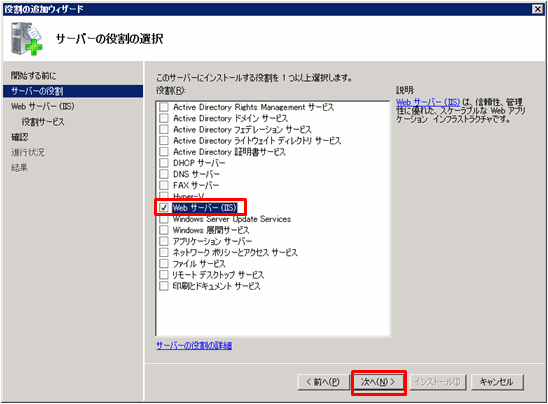Image resolution: width=548 pixels, height=404 pixels.
Task: Check Active Directory ライトウェイト ディレクトリ サービス checkbox
Action: click(x=164, y=140)
